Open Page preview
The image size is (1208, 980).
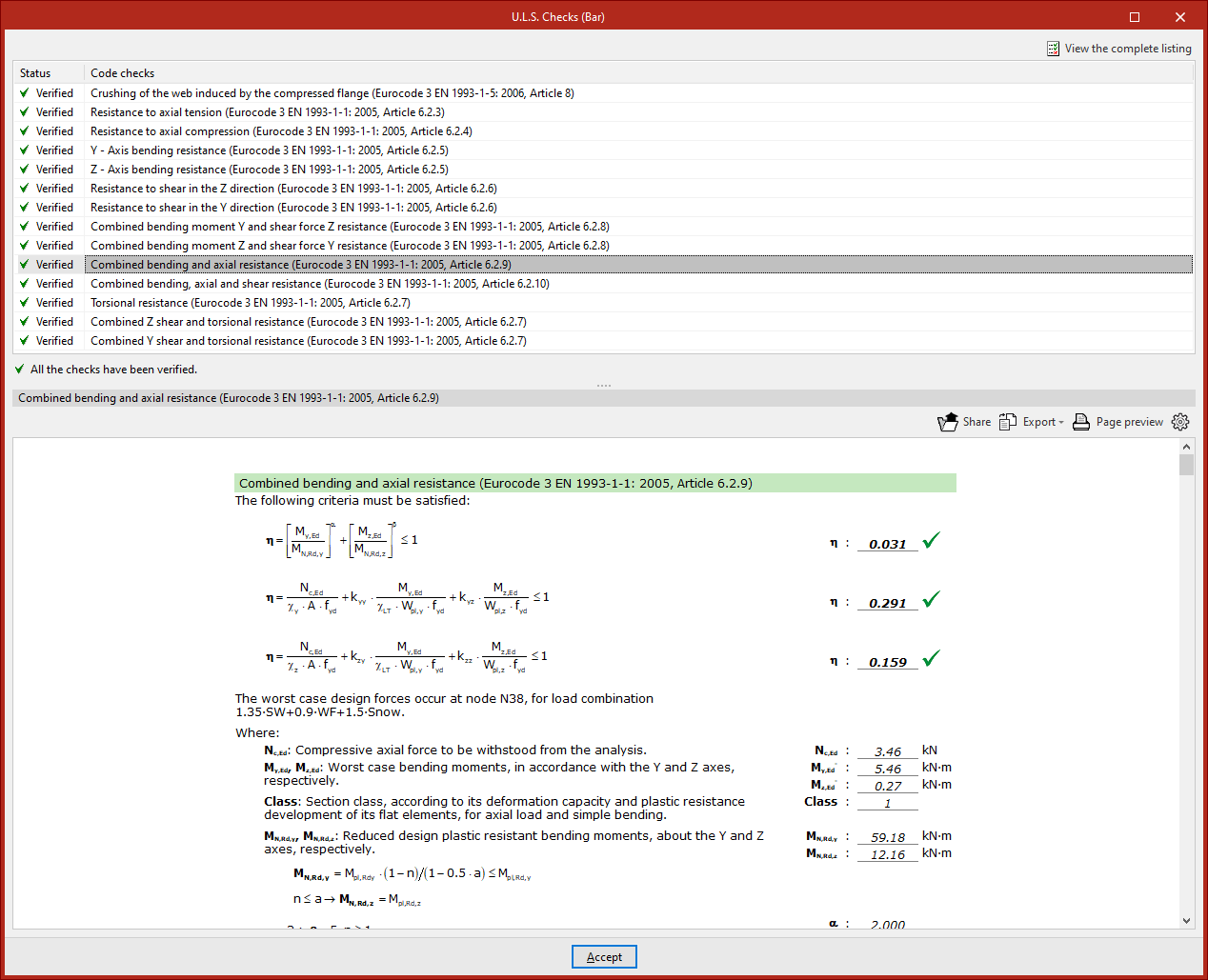tap(1130, 422)
